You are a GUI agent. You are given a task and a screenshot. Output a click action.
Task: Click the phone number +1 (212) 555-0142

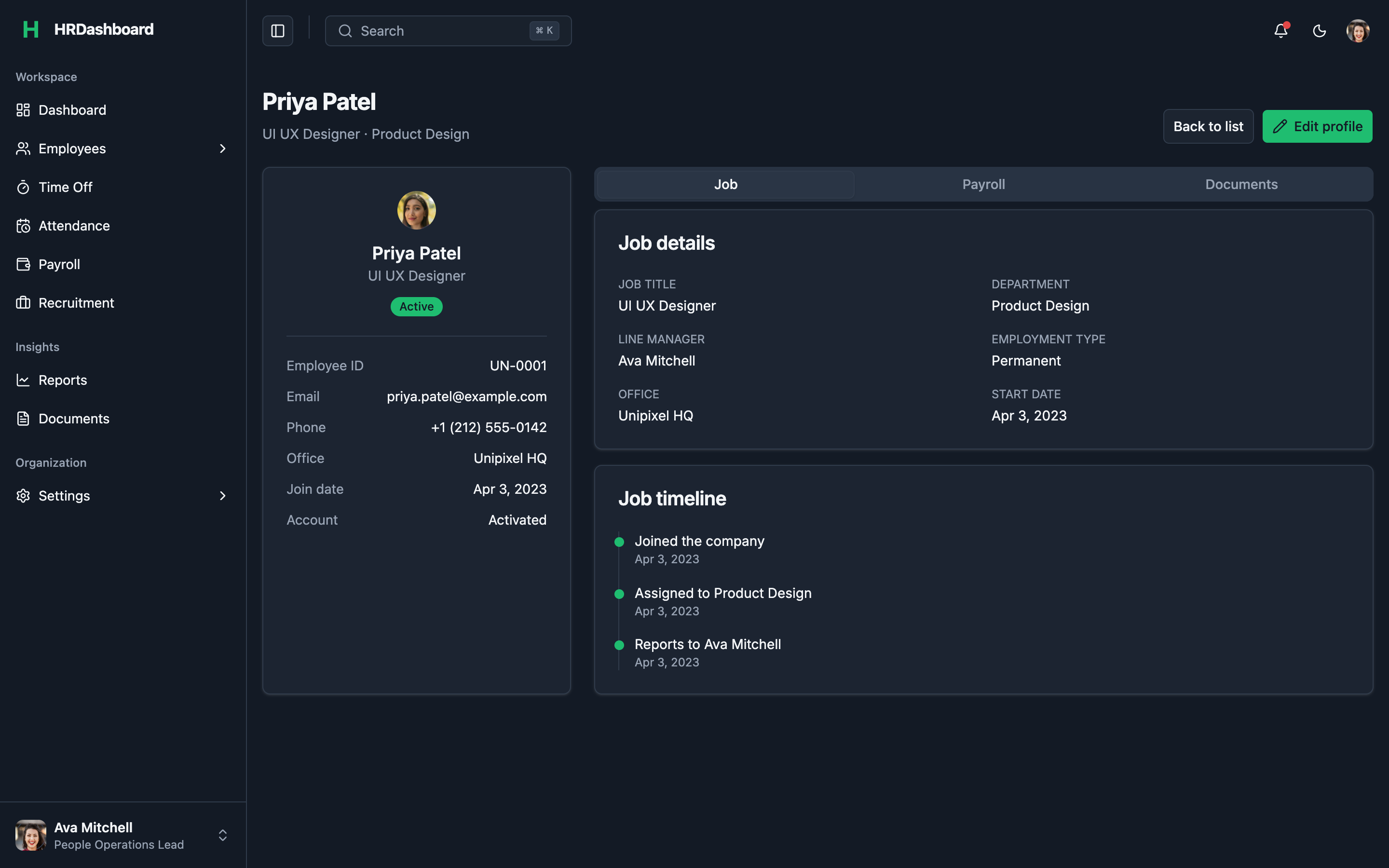489,428
